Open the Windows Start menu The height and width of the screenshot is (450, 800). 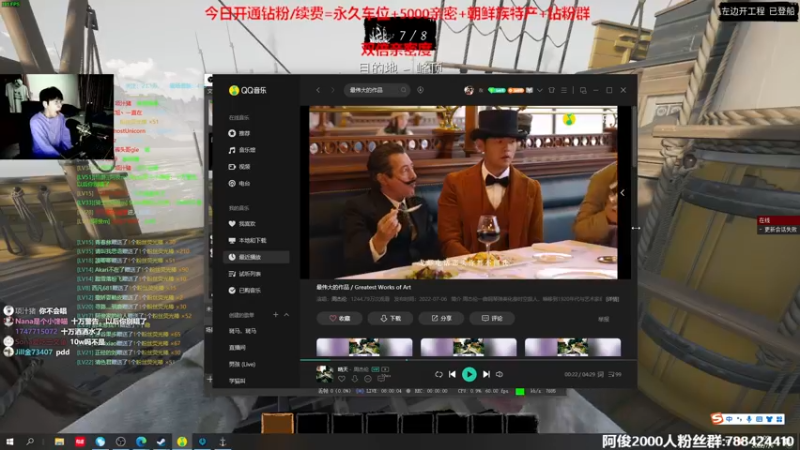(10, 442)
